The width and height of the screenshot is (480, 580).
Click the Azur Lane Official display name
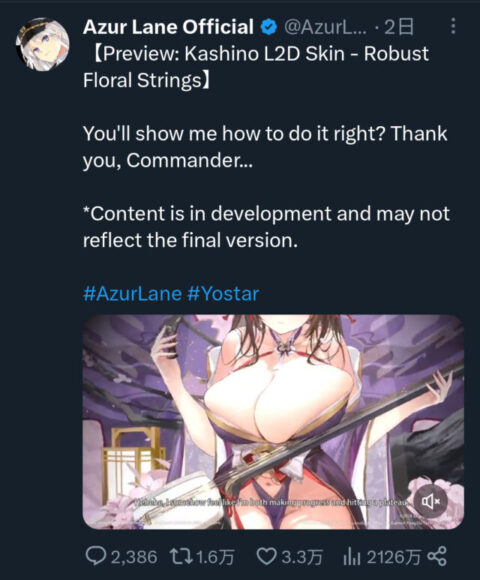point(168,27)
